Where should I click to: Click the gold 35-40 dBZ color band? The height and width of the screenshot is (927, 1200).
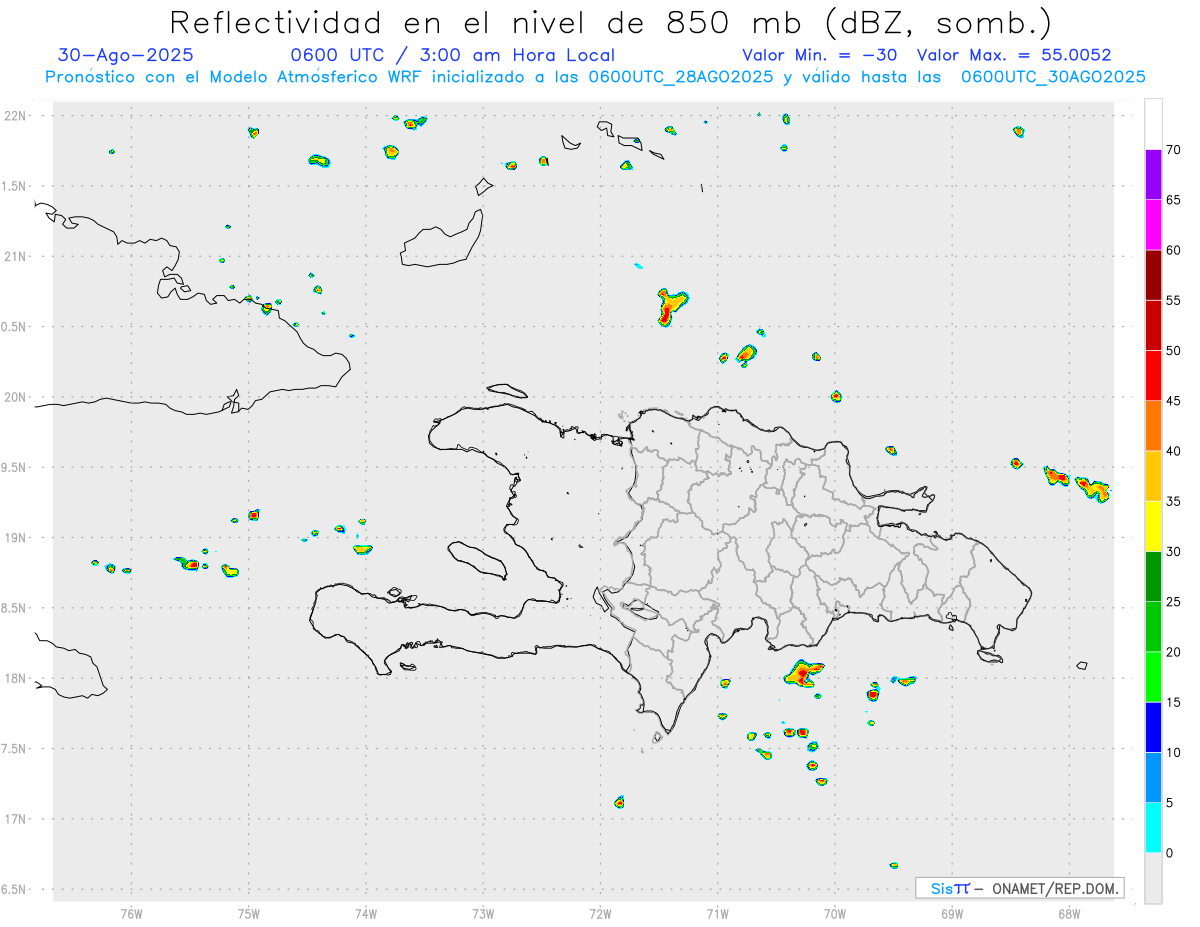(x=1153, y=476)
